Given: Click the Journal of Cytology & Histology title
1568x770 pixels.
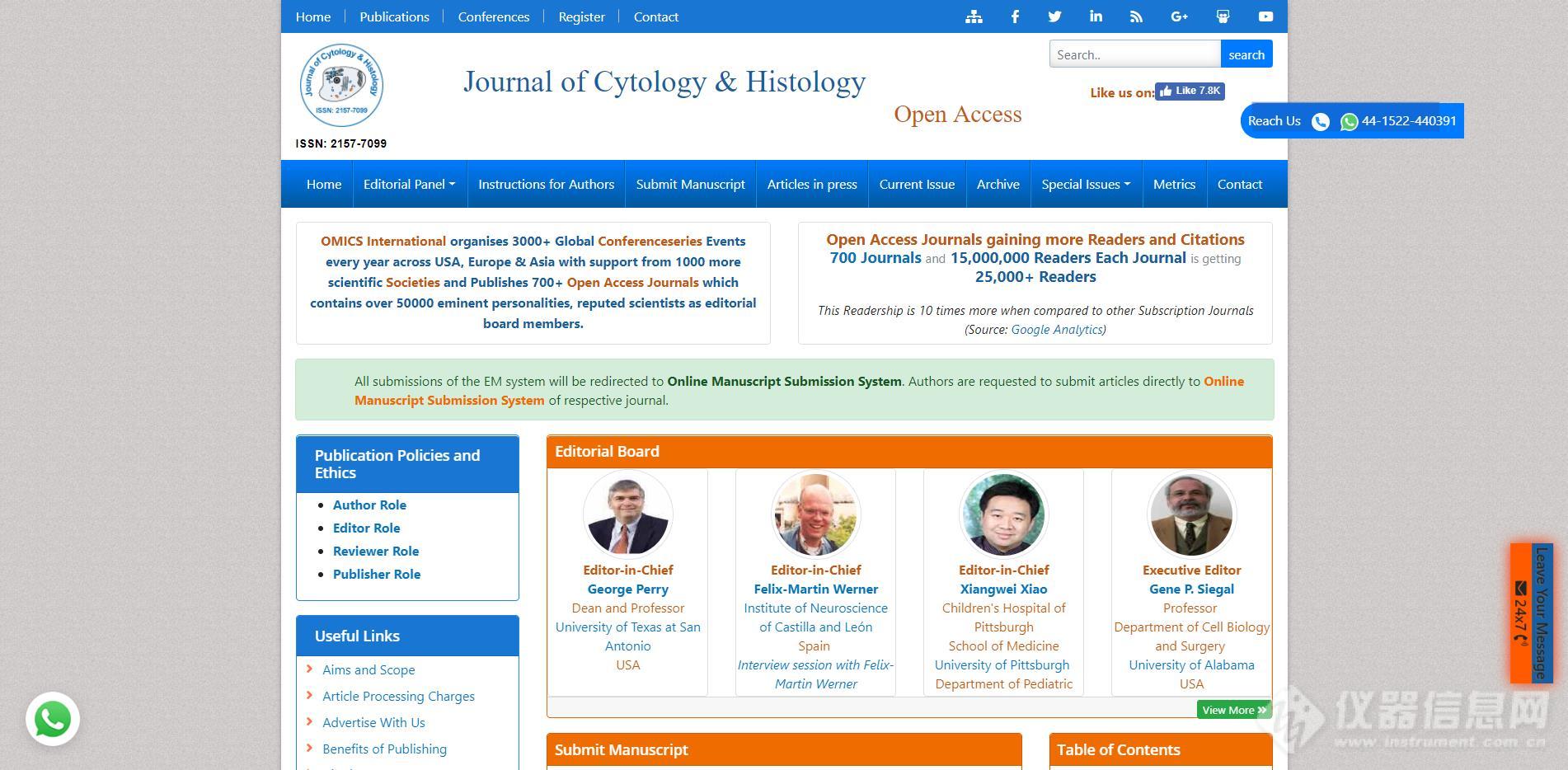Looking at the screenshot, I should [664, 82].
